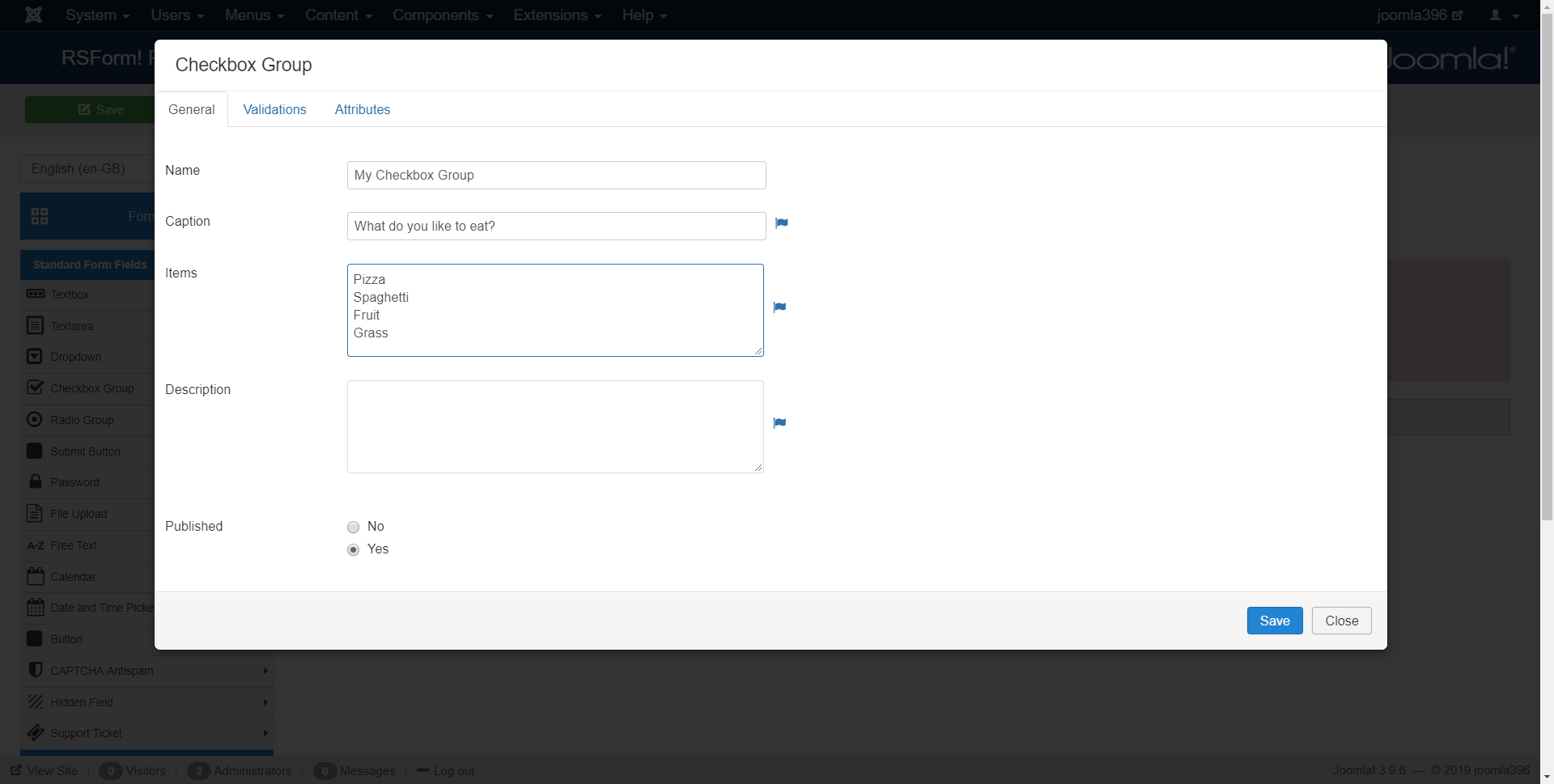Switch to the Attributes tab
This screenshot has height=784, width=1554.
point(362,110)
